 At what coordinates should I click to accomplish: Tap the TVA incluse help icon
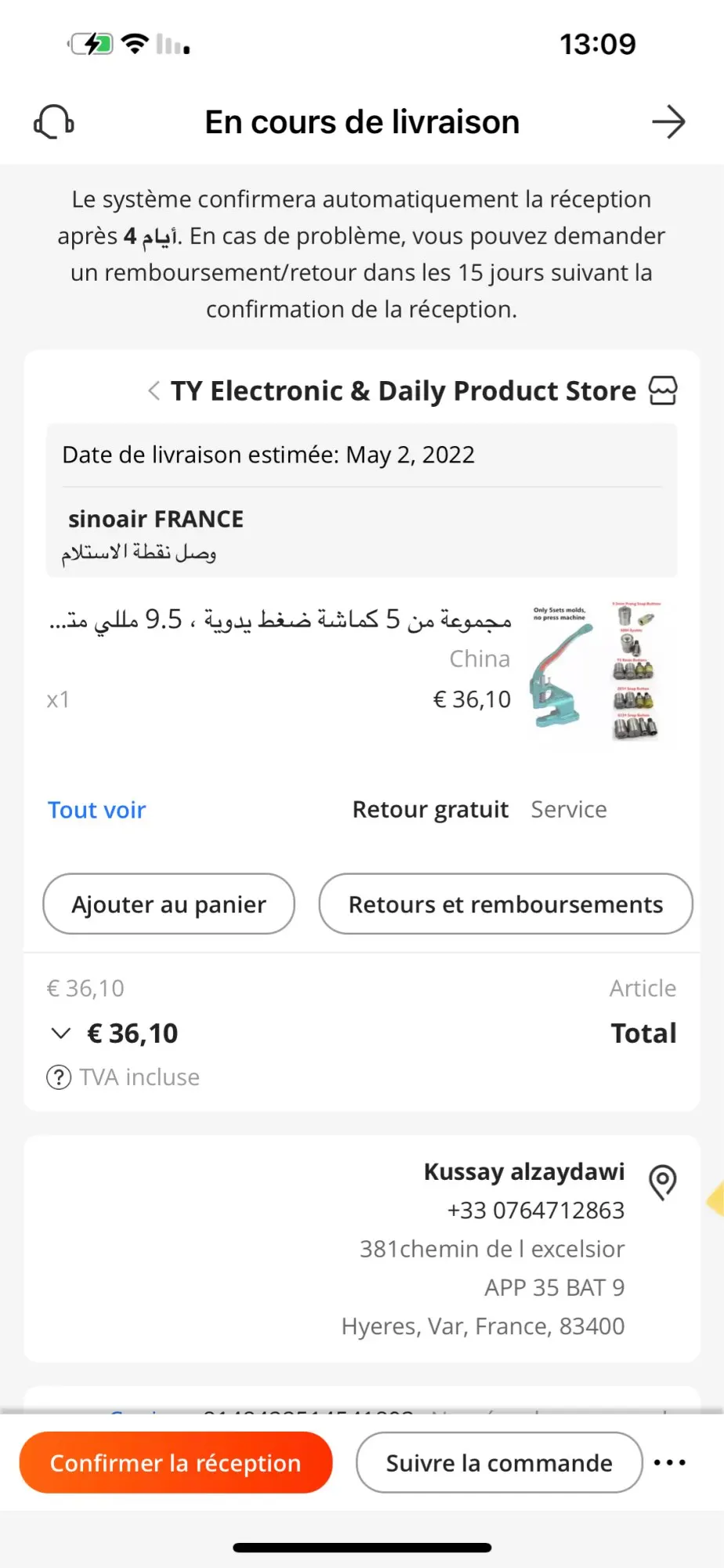pyautogui.click(x=59, y=1077)
